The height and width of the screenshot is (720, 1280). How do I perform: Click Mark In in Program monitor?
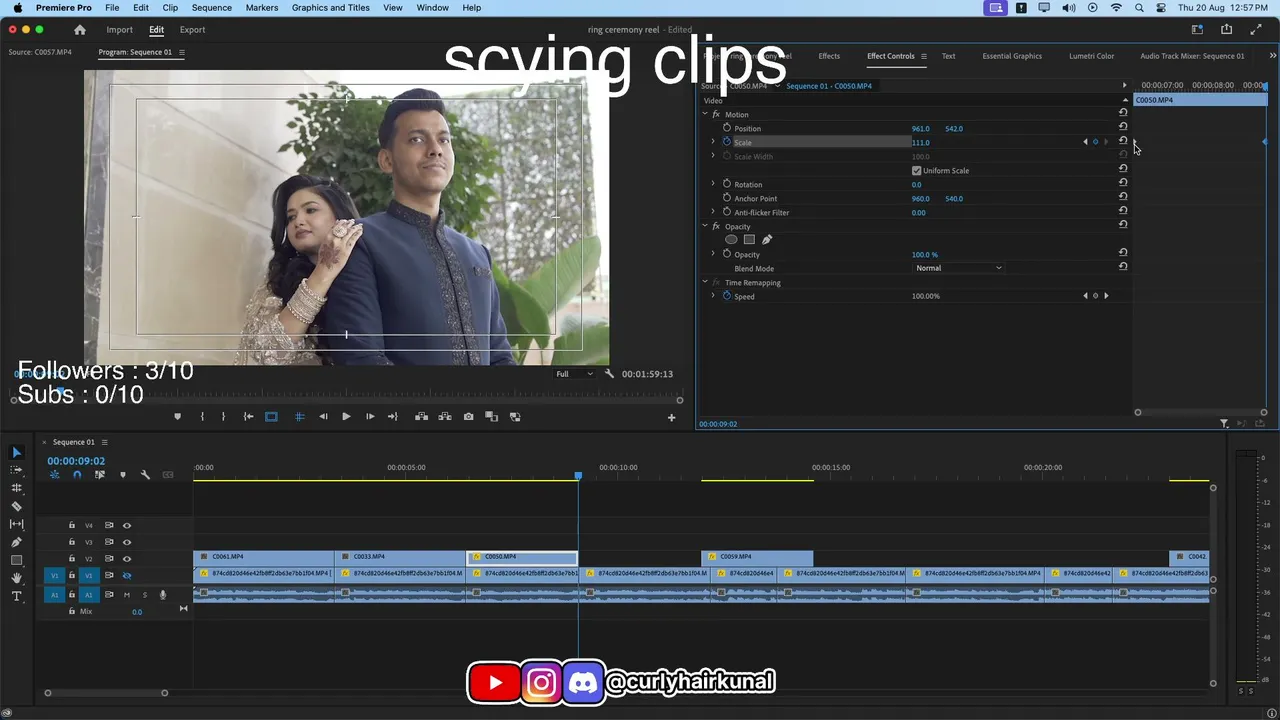[x=202, y=417]
